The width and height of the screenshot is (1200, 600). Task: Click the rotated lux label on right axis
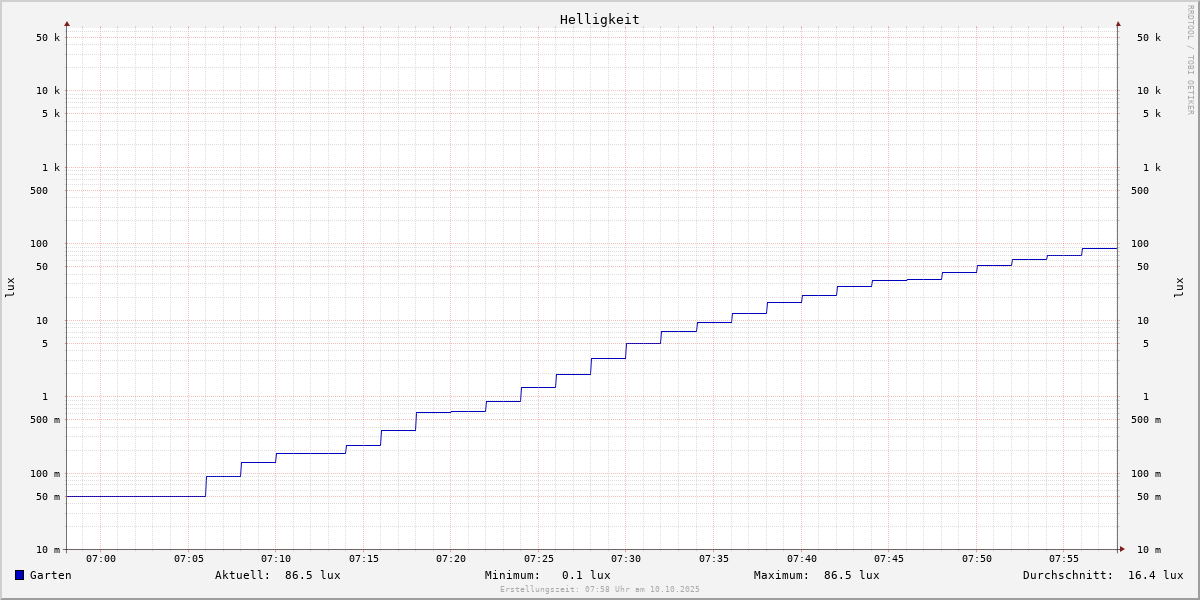[1179, 287]
